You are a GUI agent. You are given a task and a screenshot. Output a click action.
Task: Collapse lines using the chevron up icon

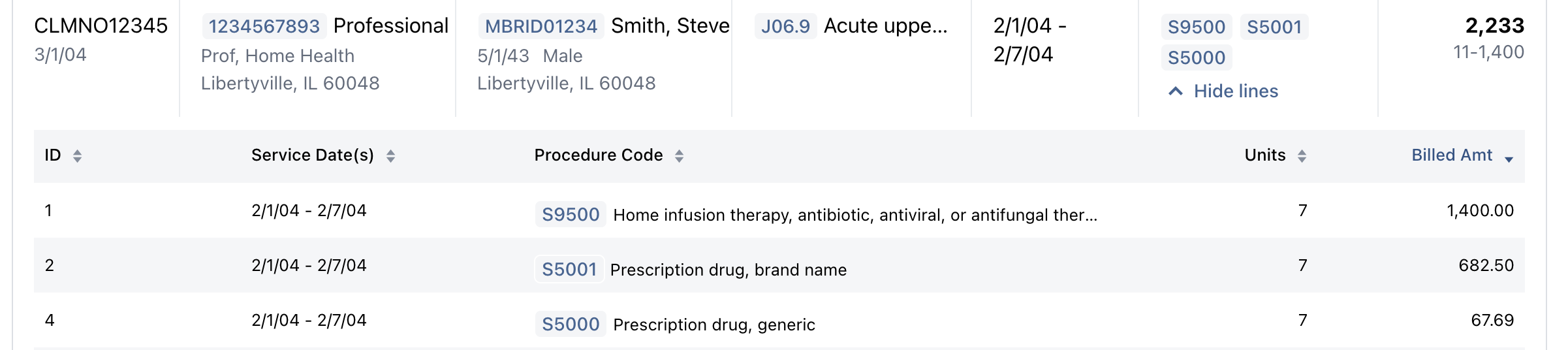(1176, 91)
